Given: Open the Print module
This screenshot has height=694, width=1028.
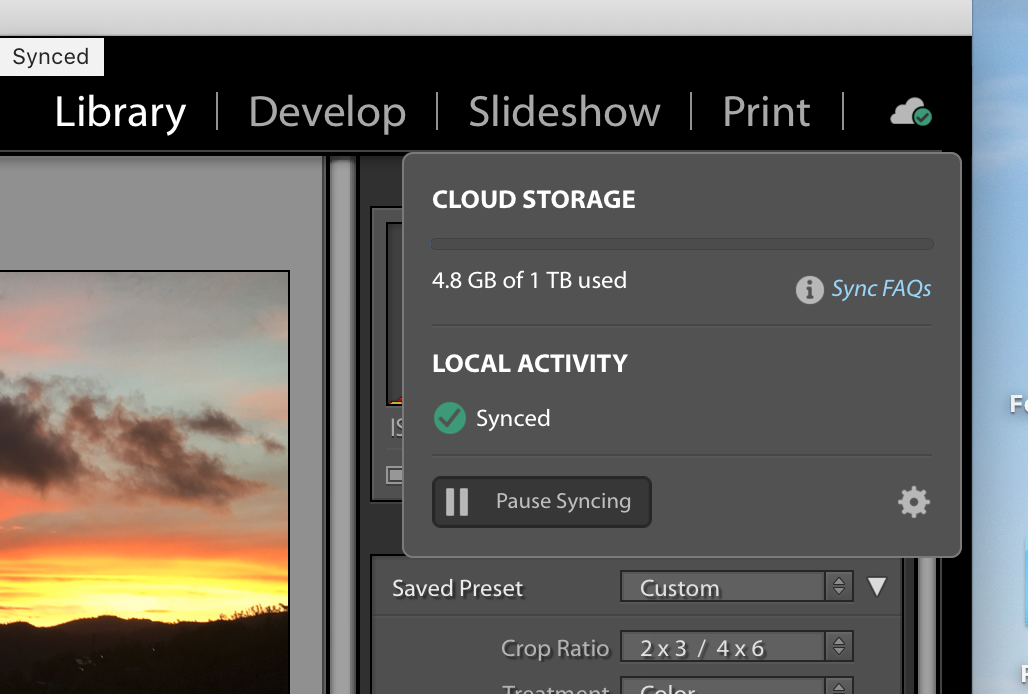Looking at the screenshot, I should coord(765,112).
